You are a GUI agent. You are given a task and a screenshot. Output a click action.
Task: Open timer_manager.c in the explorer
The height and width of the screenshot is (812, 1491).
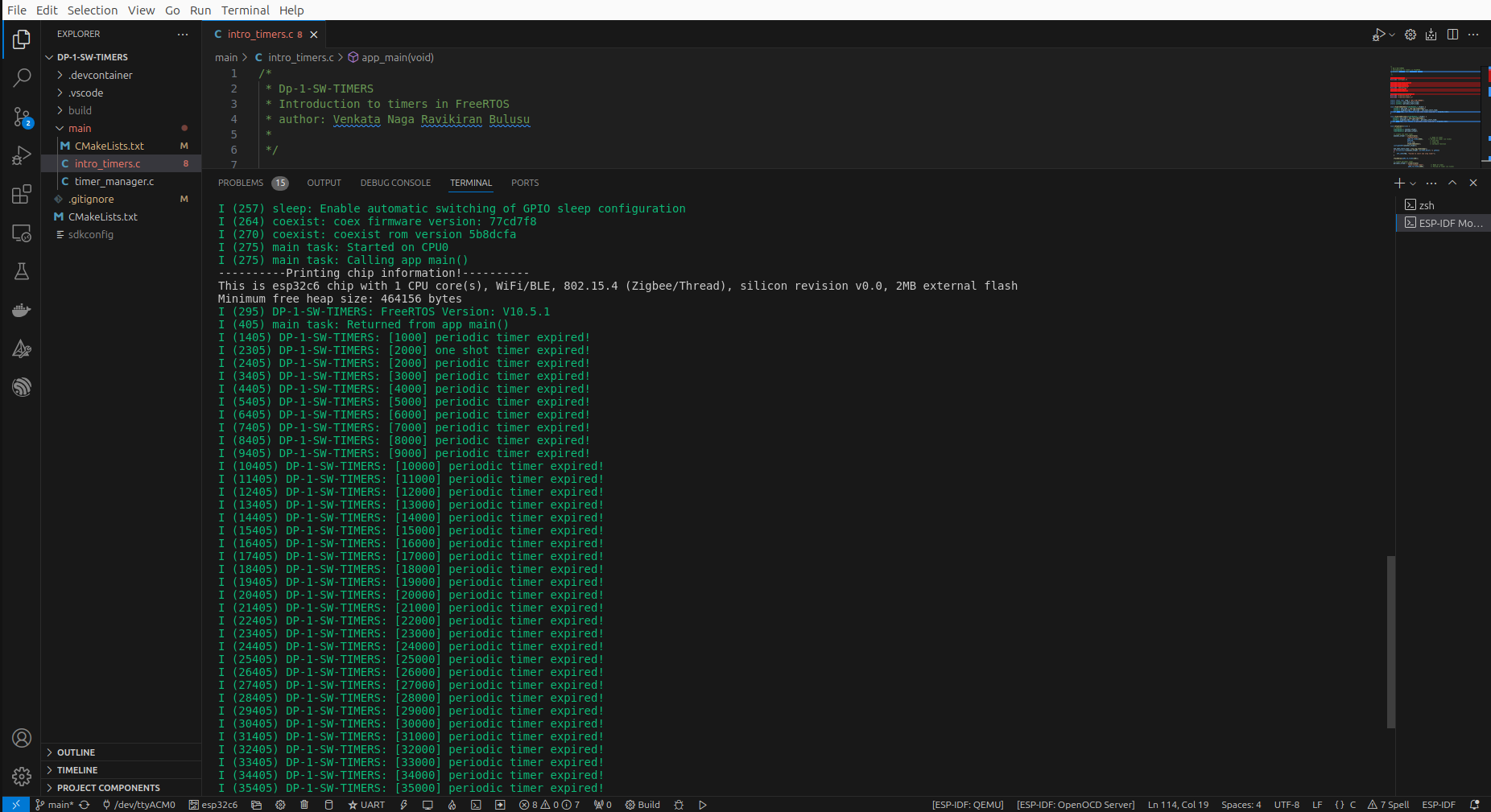pyautogui.click(x=114, y=181)
